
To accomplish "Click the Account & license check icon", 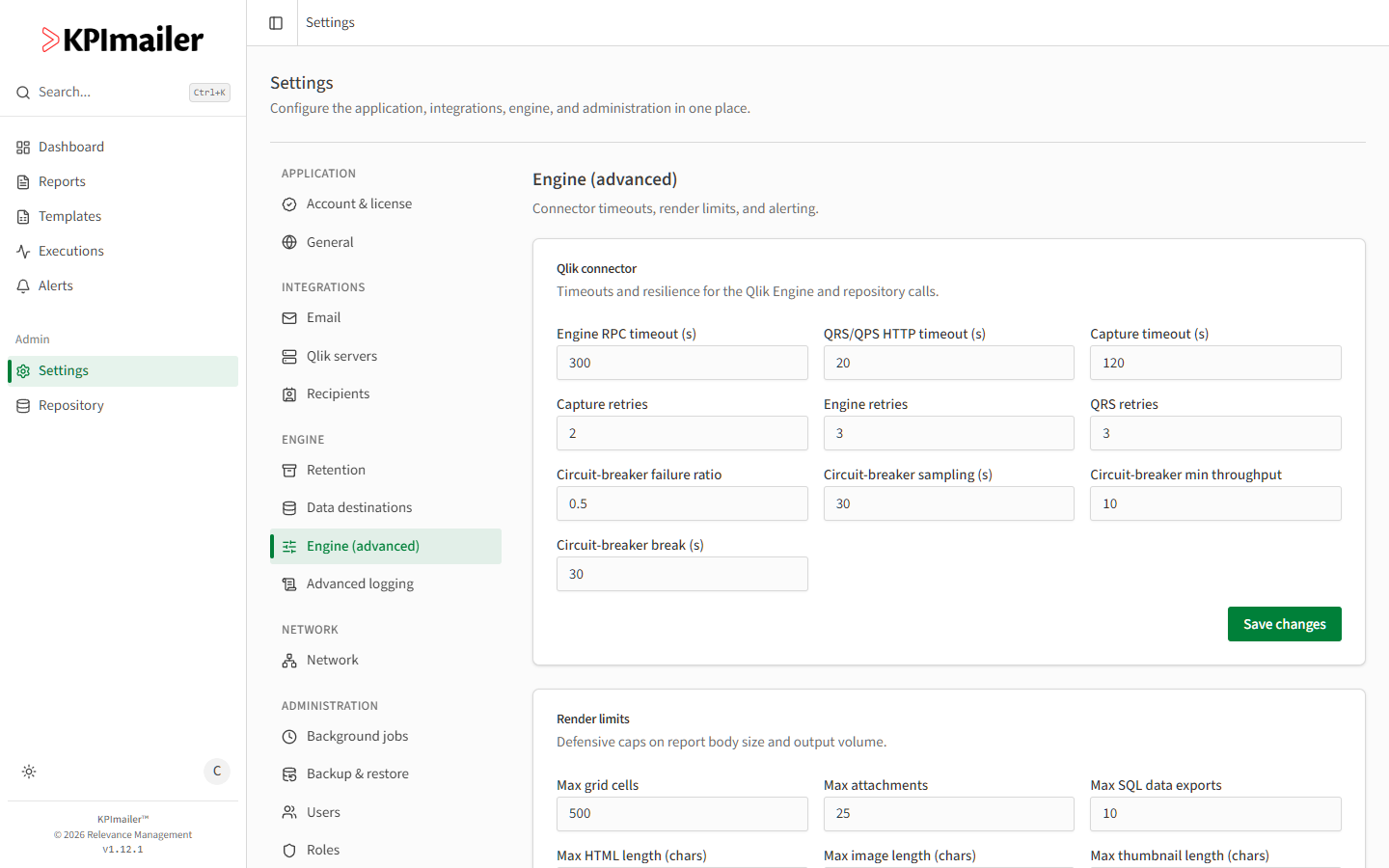I will pos(289,204).
